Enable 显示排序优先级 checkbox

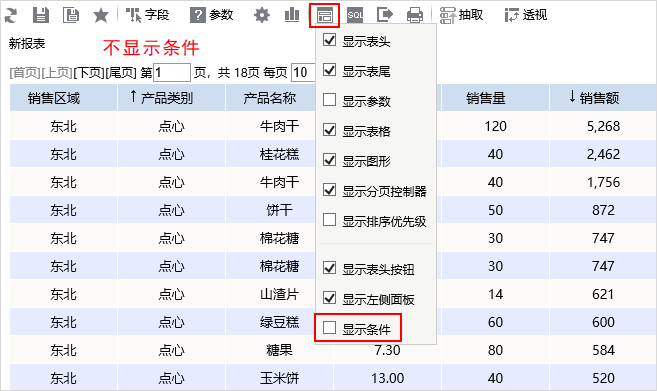click(x=329, y=220)
